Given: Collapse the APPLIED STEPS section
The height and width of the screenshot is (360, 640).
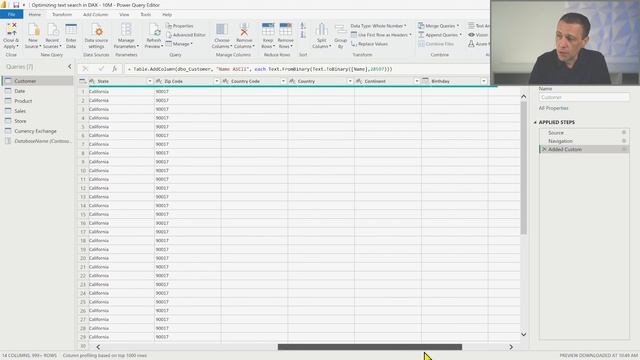Looking at the screenshot, I should (535, 122).
